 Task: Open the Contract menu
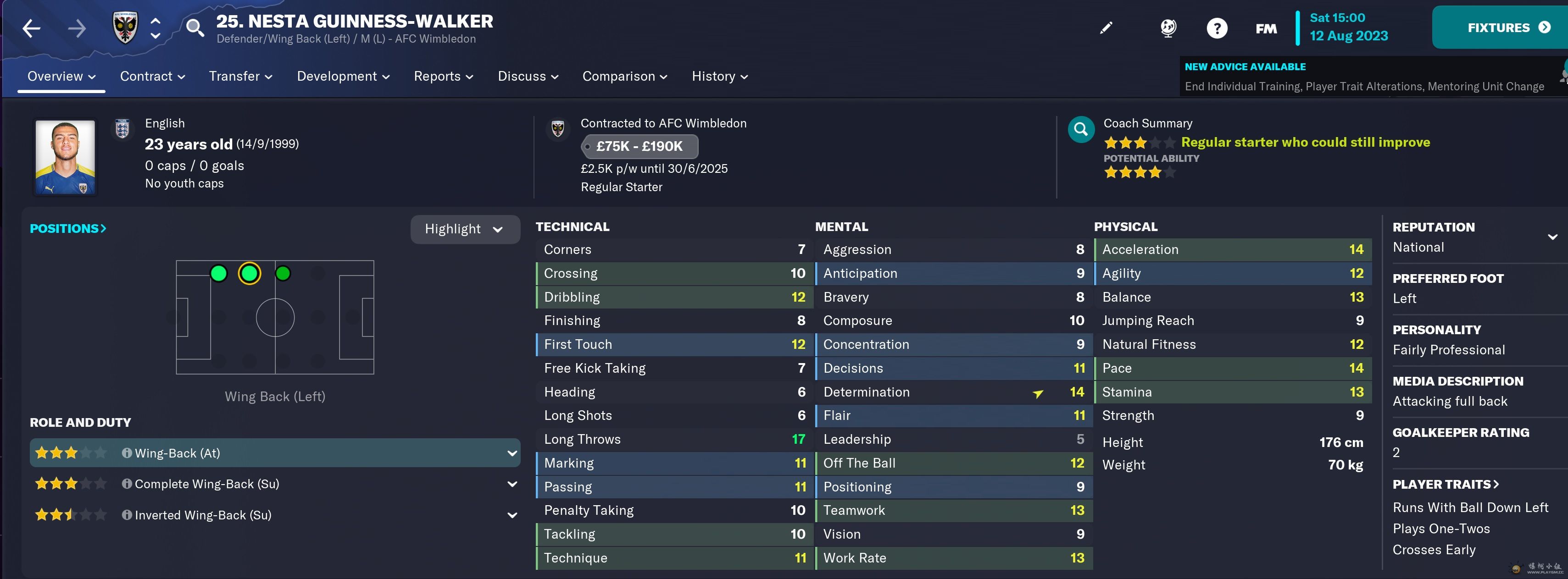152,77
